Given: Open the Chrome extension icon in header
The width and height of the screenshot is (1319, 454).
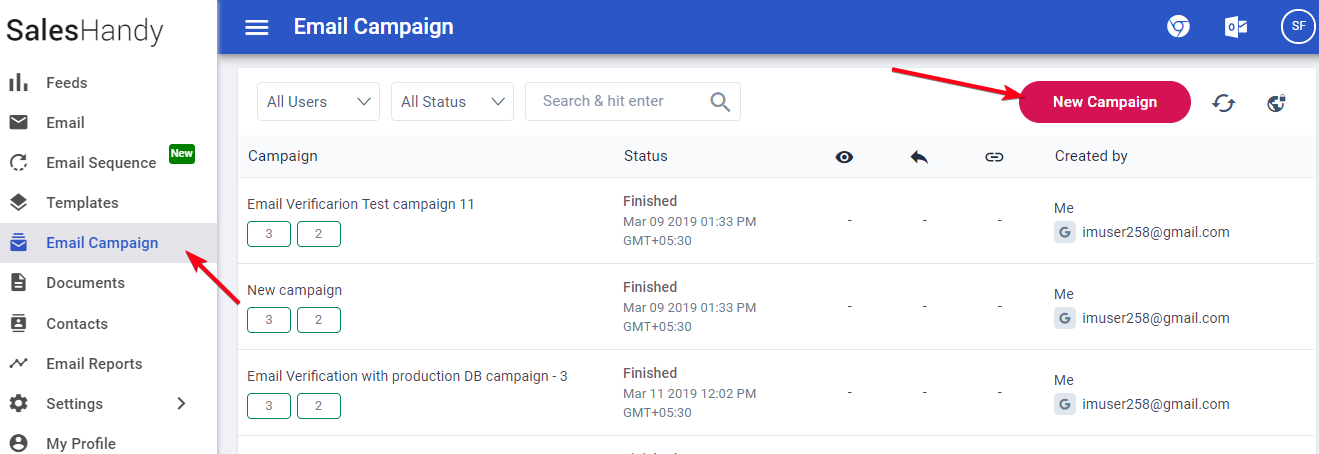Looking at the screenshot, I should point(1179,27).
